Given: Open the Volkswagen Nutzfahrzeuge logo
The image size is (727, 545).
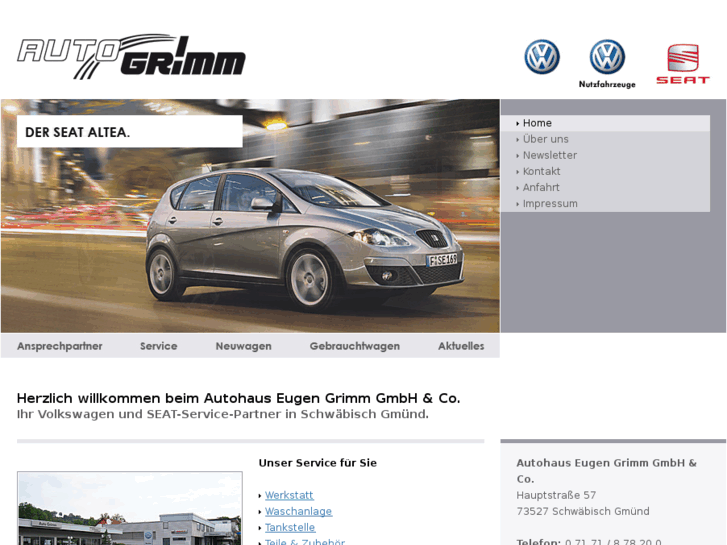Looking at the screenshot, I should (607, 64).
